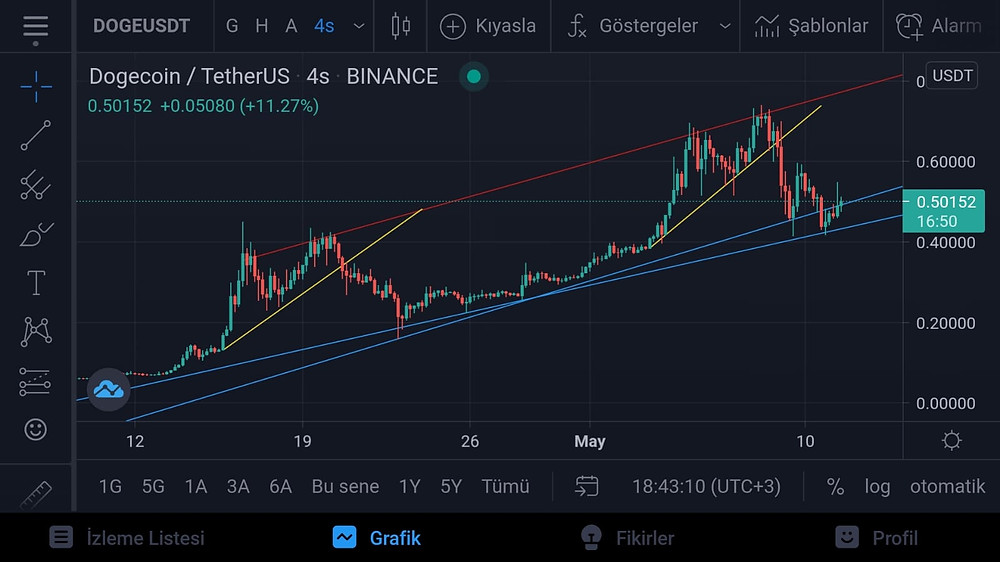Select the brush drawing tool
The image size is (1000, 562).
pos(36,234)
